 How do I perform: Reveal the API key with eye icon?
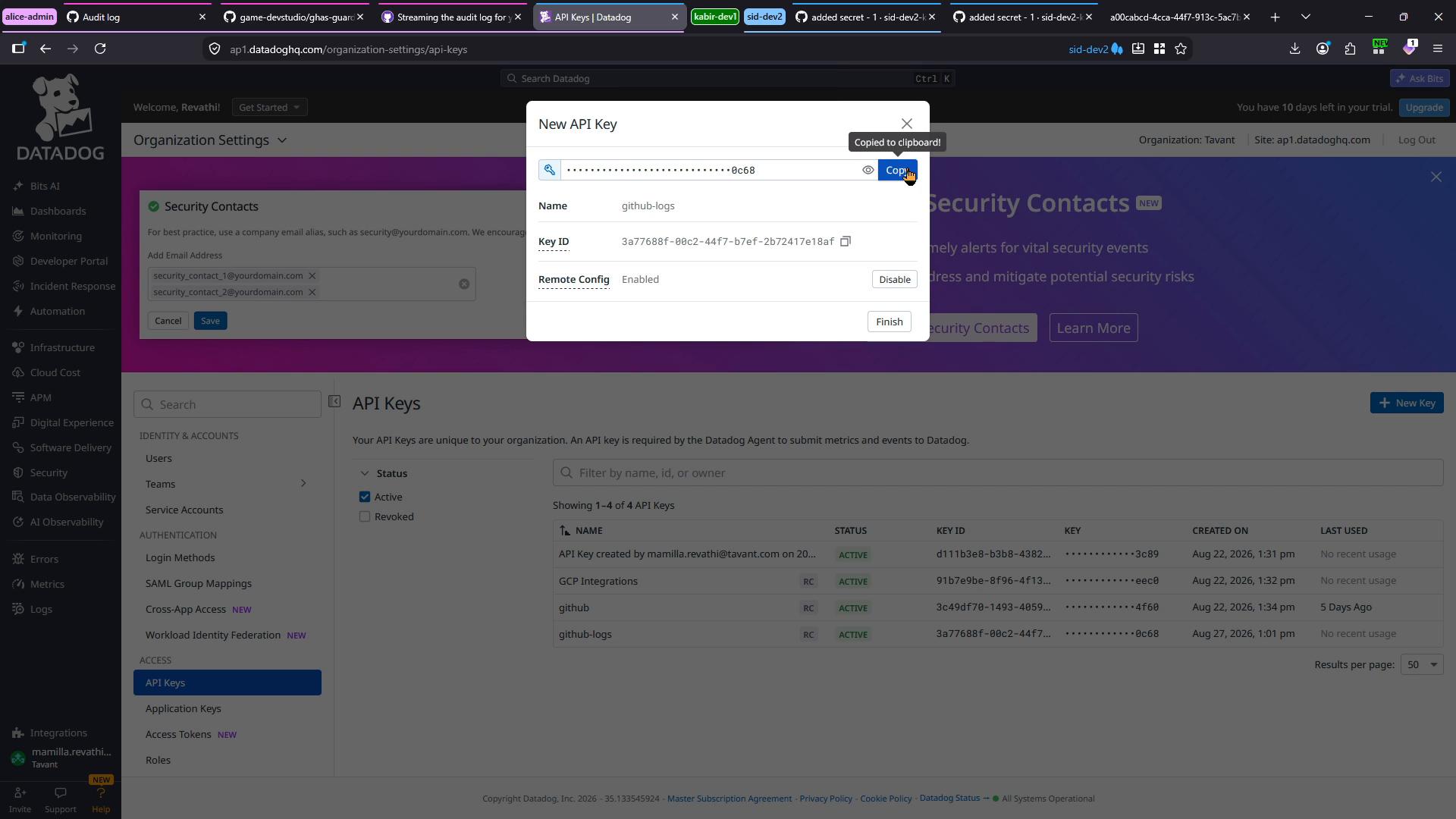point(868,170)
